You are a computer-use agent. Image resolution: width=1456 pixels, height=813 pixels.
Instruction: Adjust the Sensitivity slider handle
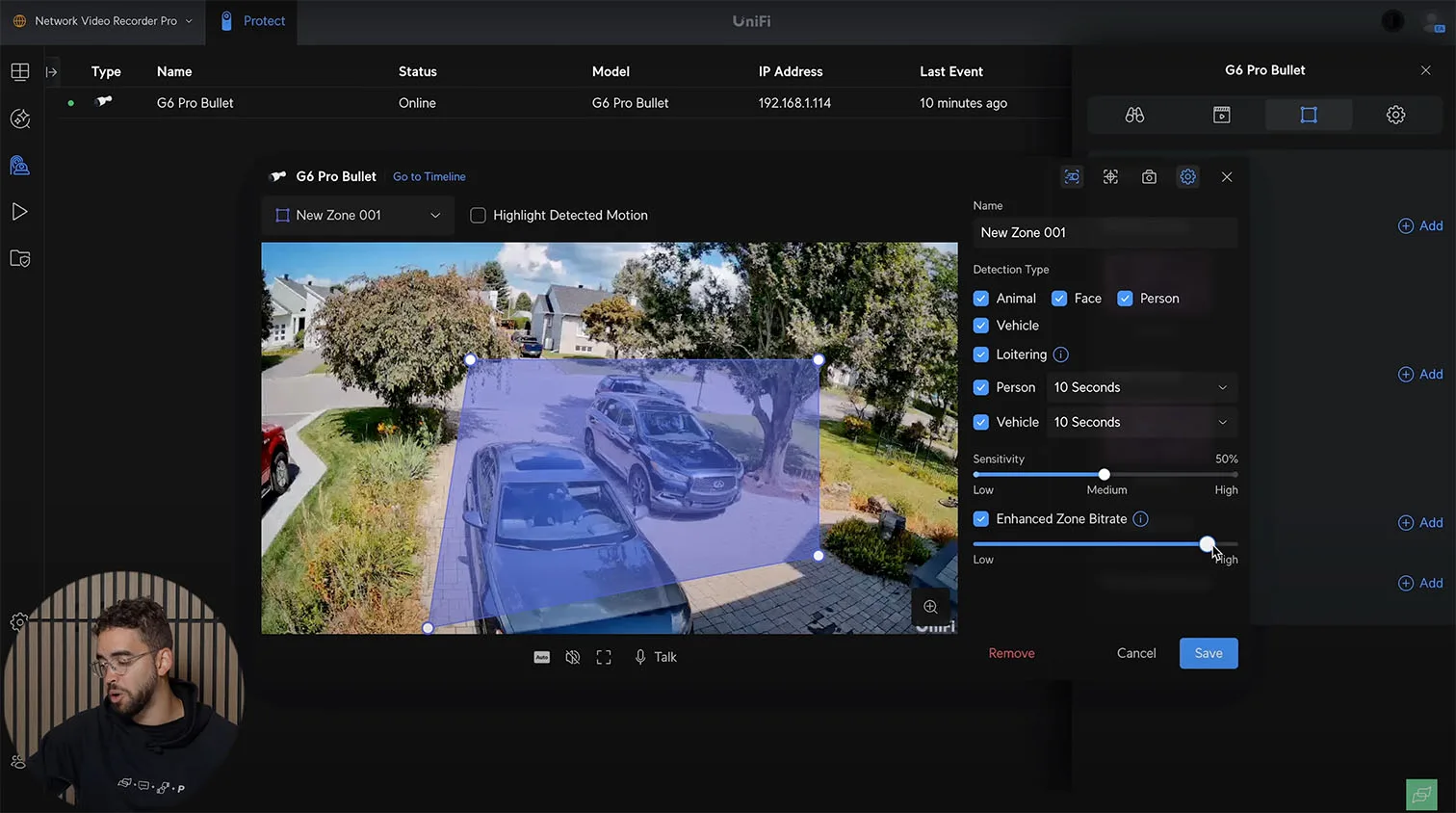pos(1105,474)
